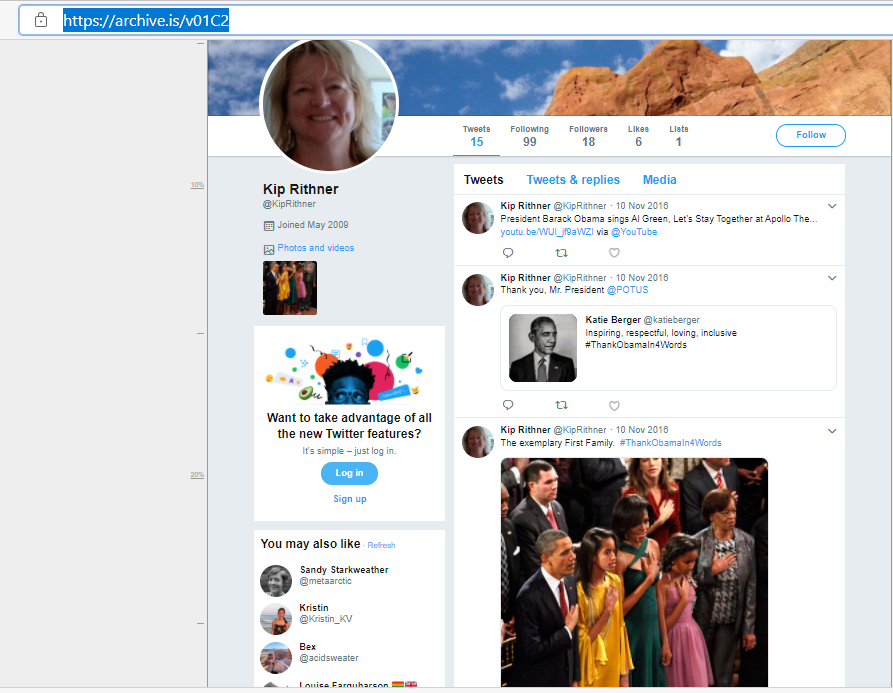
Task: Open the Lists count of 1
Action: coord(679,136)
